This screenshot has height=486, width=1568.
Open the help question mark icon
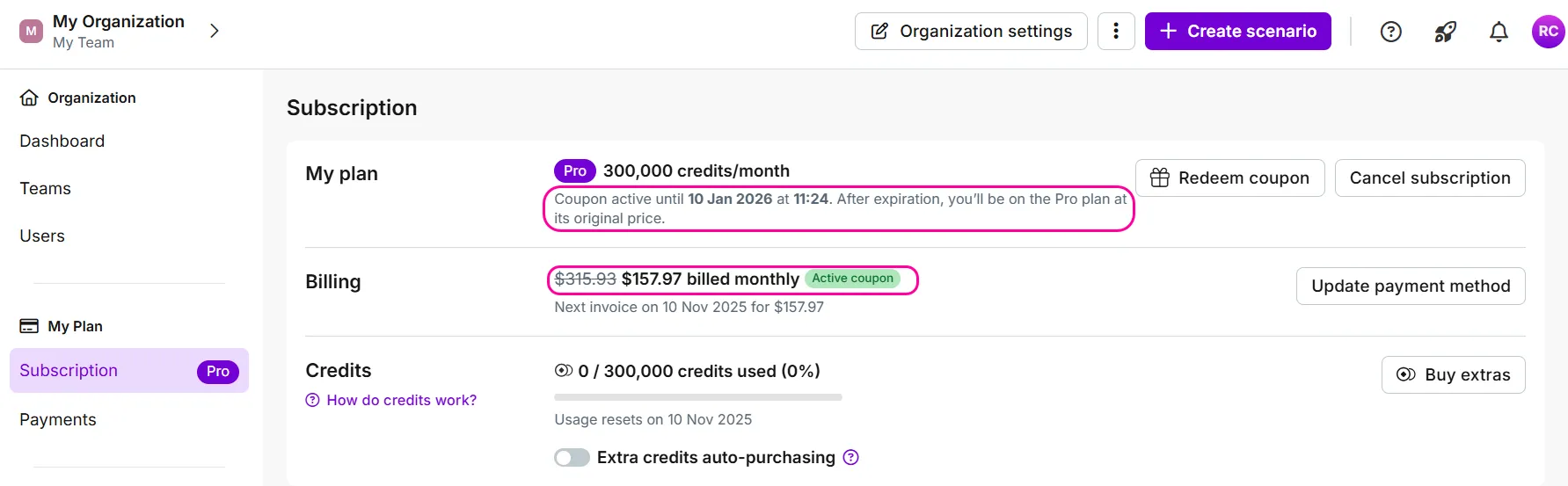pyautogui.click(x=1390, y=32)
